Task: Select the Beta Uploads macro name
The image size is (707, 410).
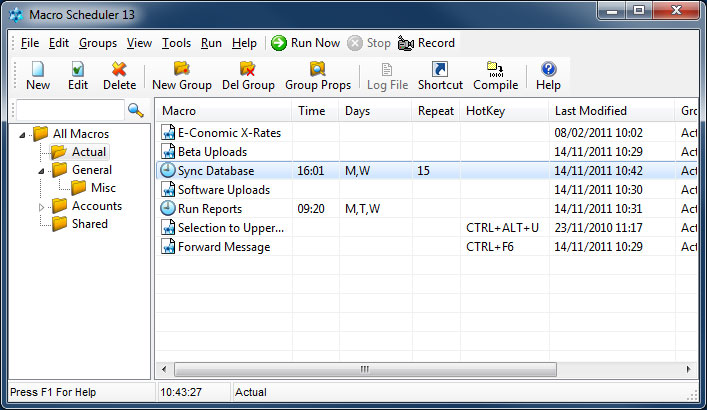Action: (x=212, y=152)
